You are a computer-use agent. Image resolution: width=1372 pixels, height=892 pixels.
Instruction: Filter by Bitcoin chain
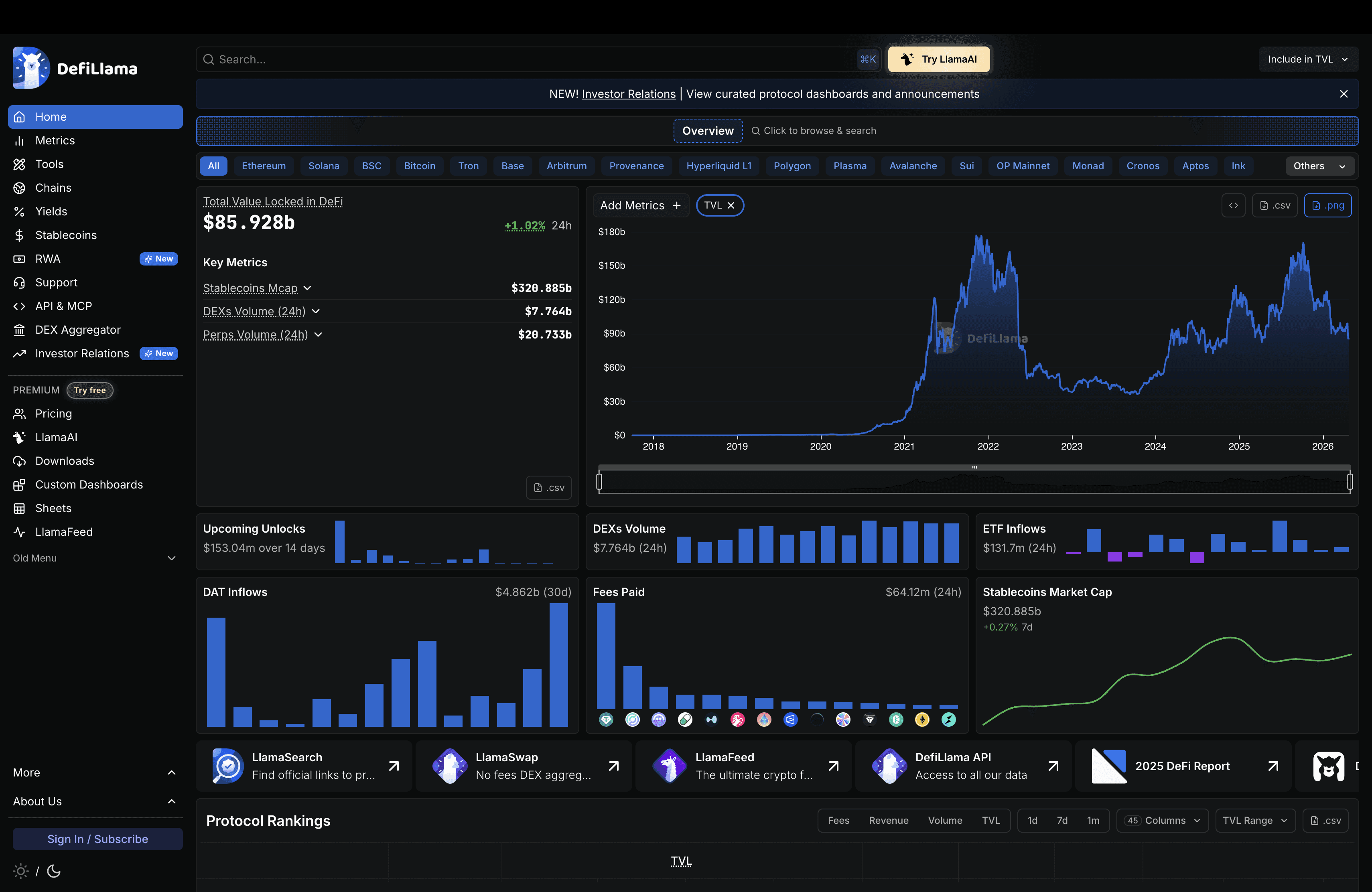coord(420,166)
